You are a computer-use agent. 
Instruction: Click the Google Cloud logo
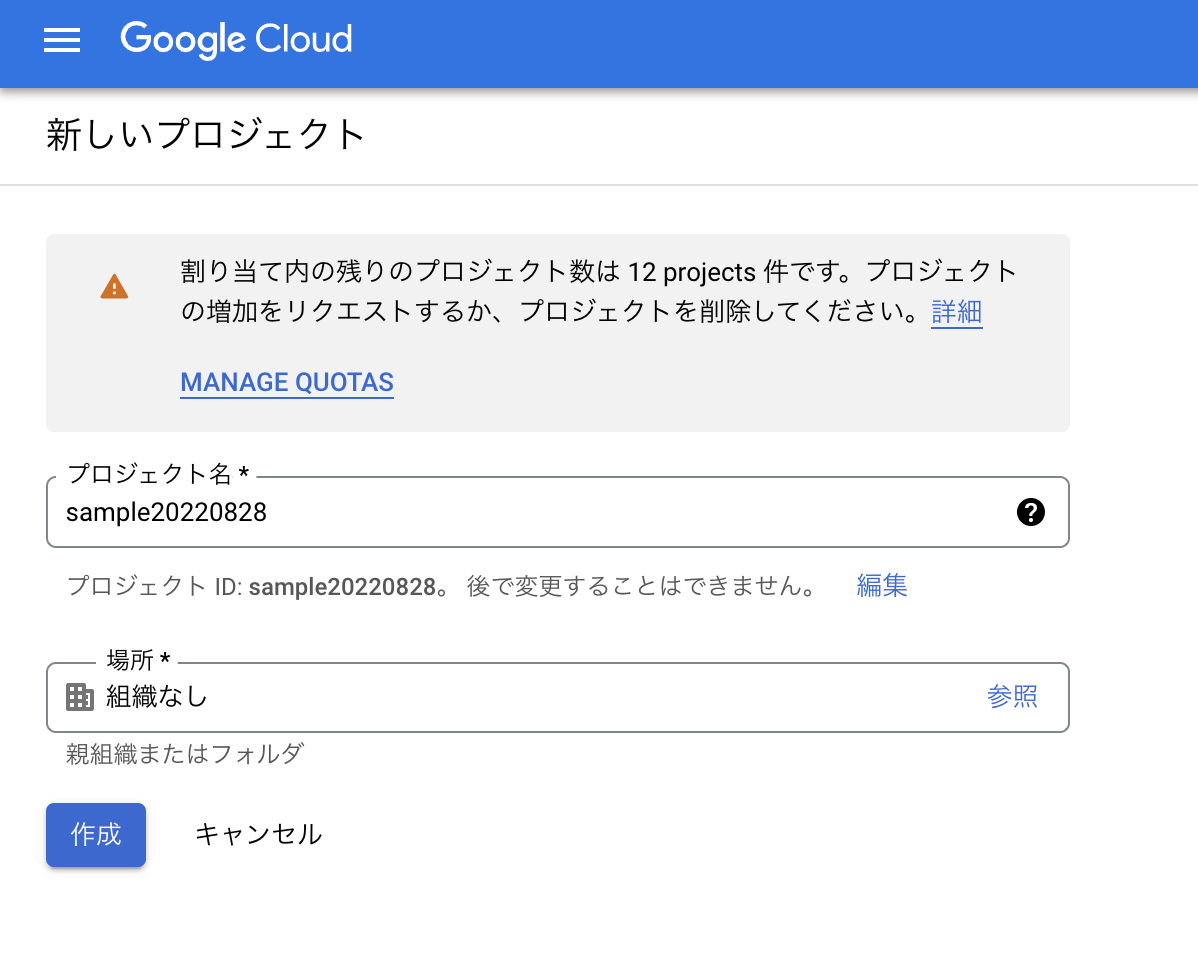[236, 40]
